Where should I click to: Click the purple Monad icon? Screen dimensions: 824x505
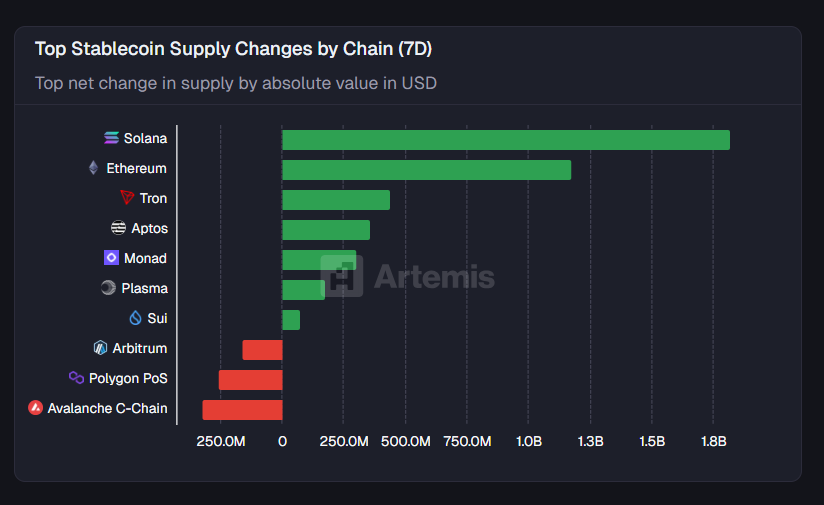tap(111, 258)
